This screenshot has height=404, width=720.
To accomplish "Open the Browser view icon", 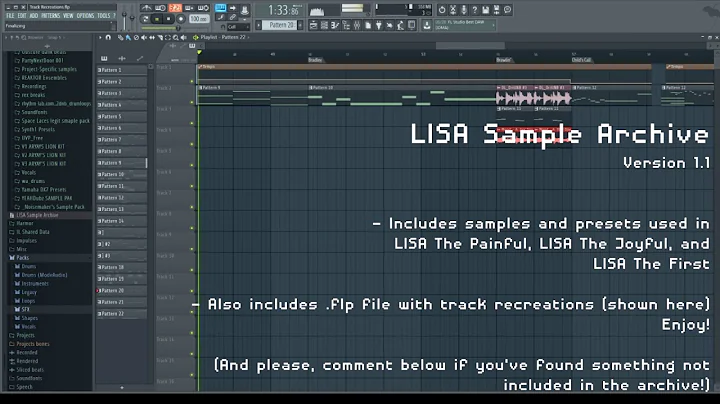I will (x=346, y=25).
